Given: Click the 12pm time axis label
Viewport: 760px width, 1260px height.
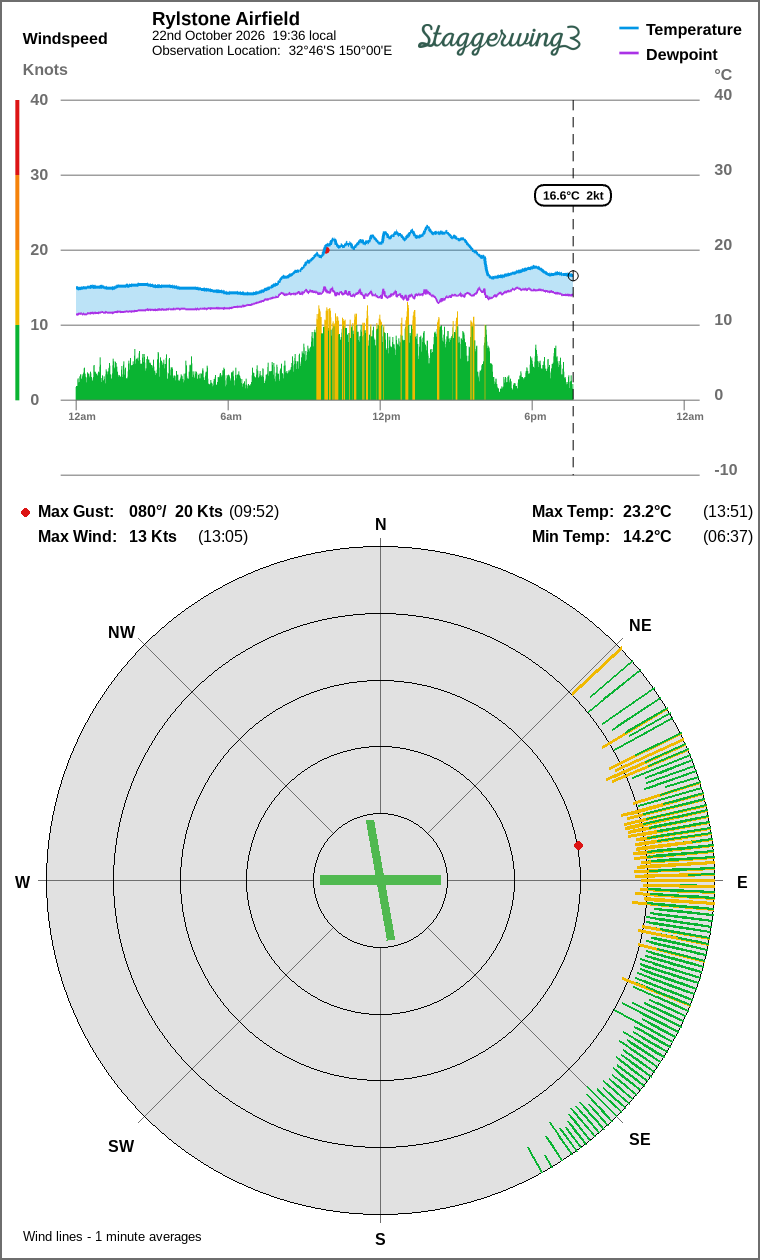Looking at the screenshot, I should pos(386,416).
